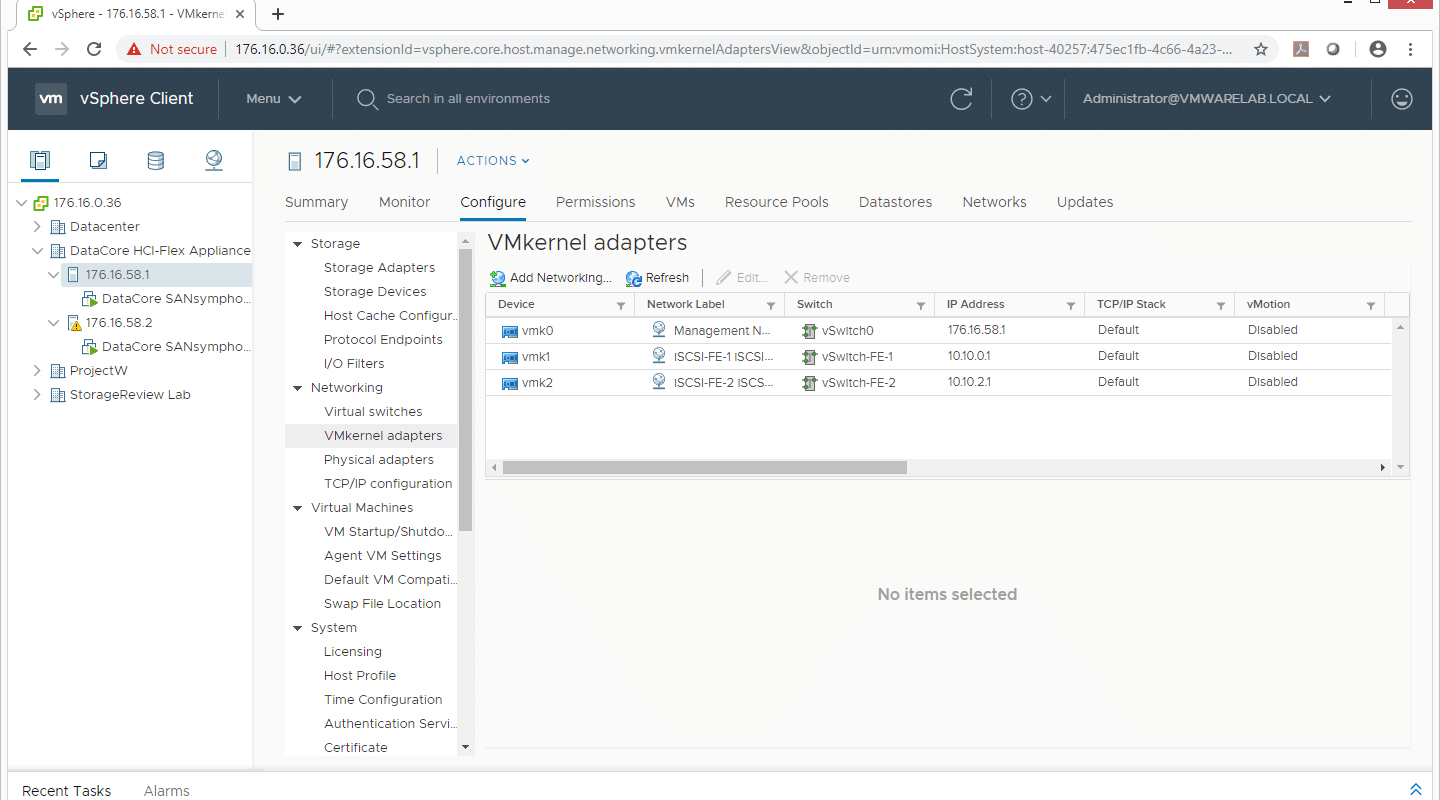Image resolution: width=1440 pixels, height=800 pixels.
Task: Open TCP/IP configuration settings
Action: (x=388, y=484)
